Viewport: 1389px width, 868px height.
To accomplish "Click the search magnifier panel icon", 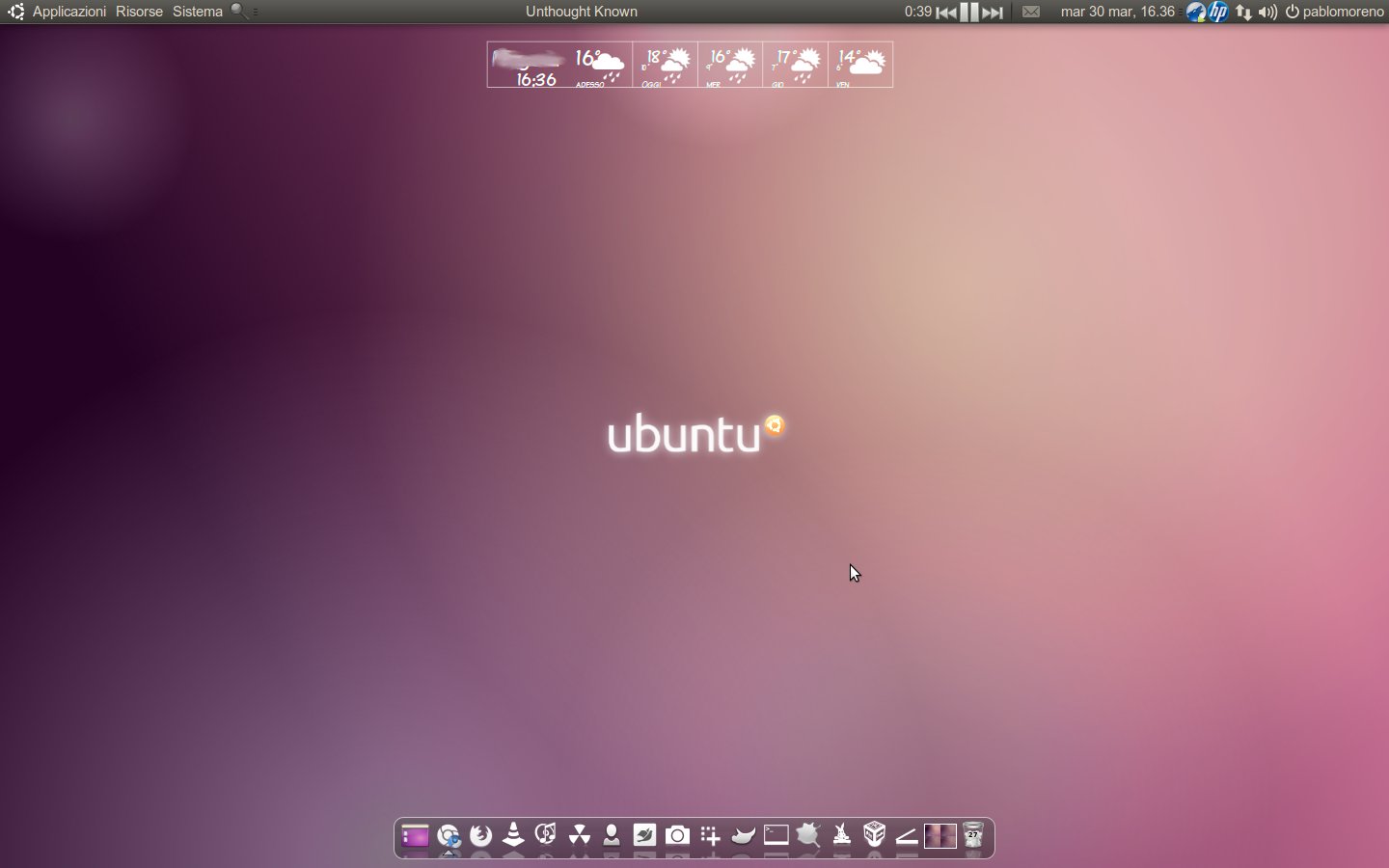I will 239,12.
